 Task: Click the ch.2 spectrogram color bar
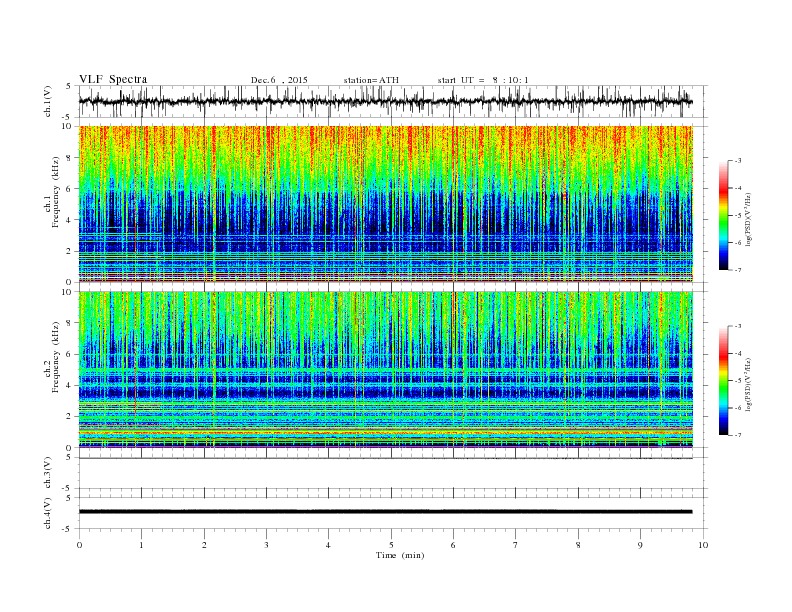pyautogui.click(x=723, y=380)
